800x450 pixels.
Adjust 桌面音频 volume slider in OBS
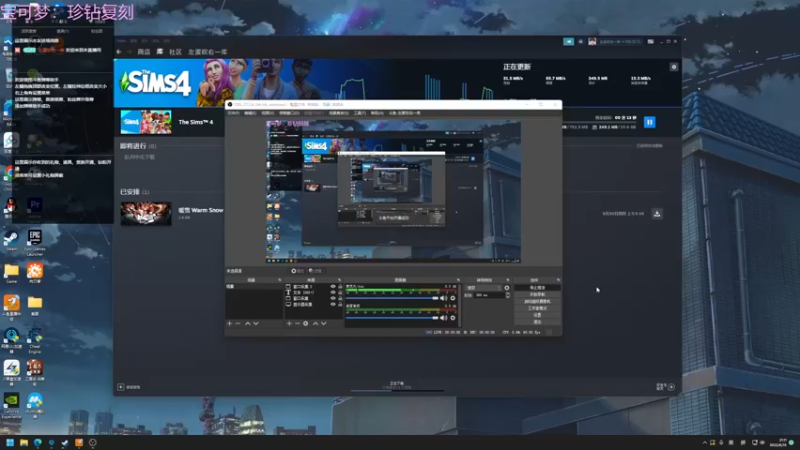392,318
